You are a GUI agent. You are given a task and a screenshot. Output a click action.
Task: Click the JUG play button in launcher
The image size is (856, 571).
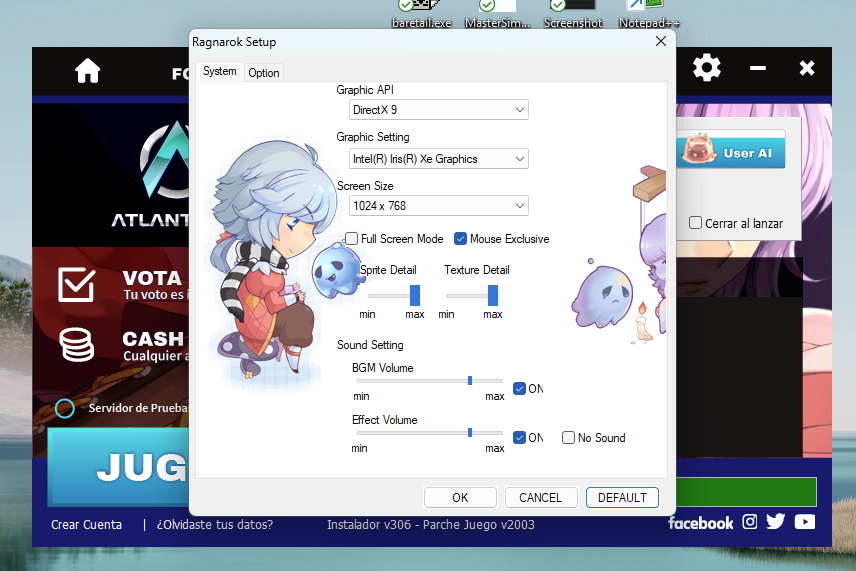click(118, 467)
